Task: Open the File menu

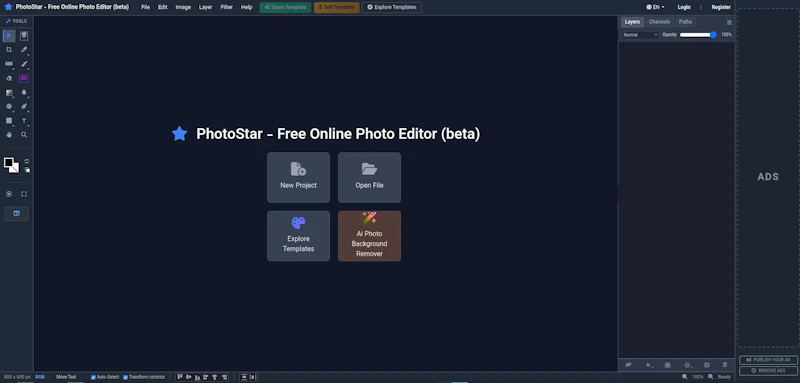Action: [145, 7]
